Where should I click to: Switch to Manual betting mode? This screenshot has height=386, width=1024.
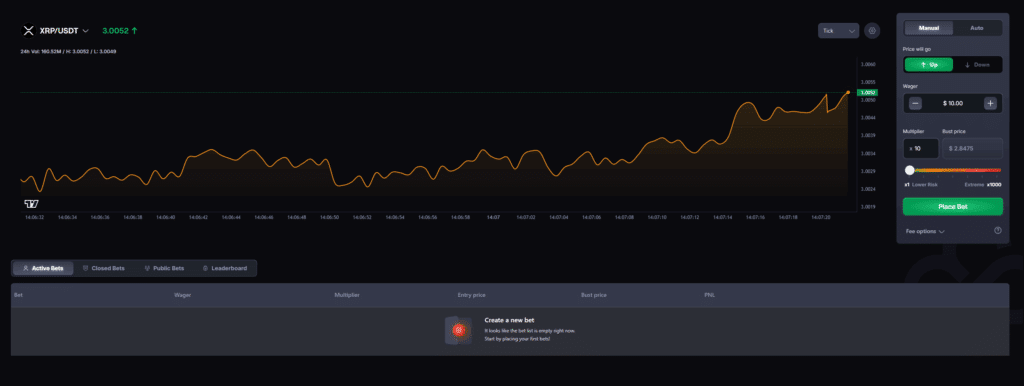tap(928, 28)
